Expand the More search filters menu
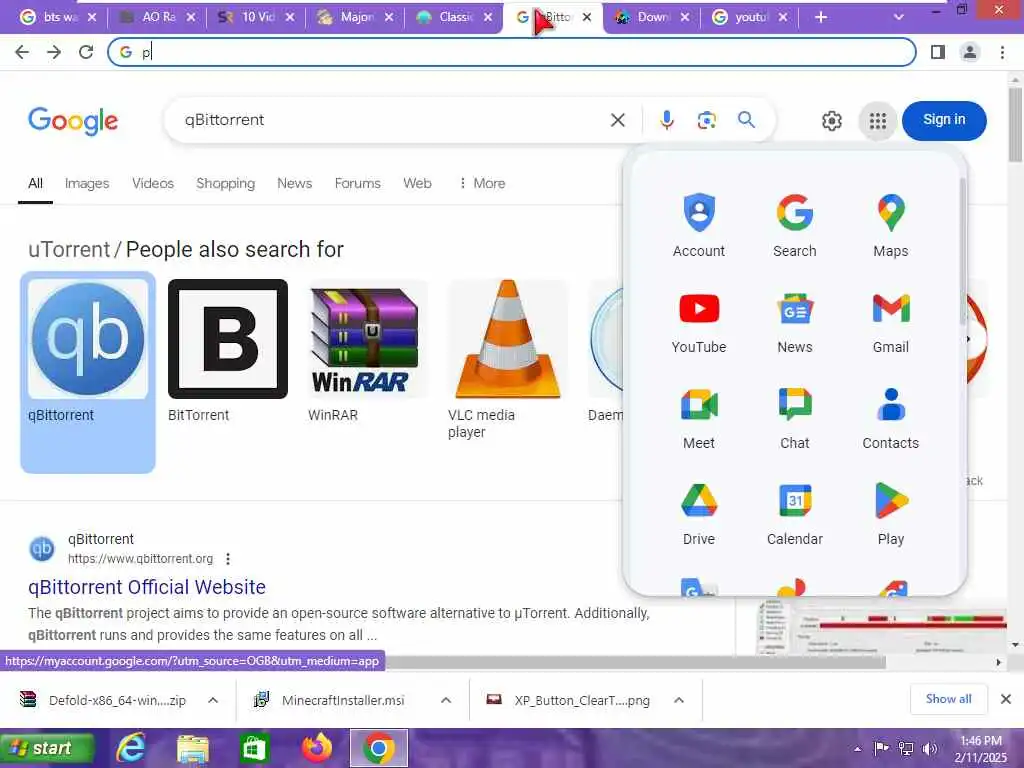Screen dimensions: 1024x768 [x=482, y=184]
